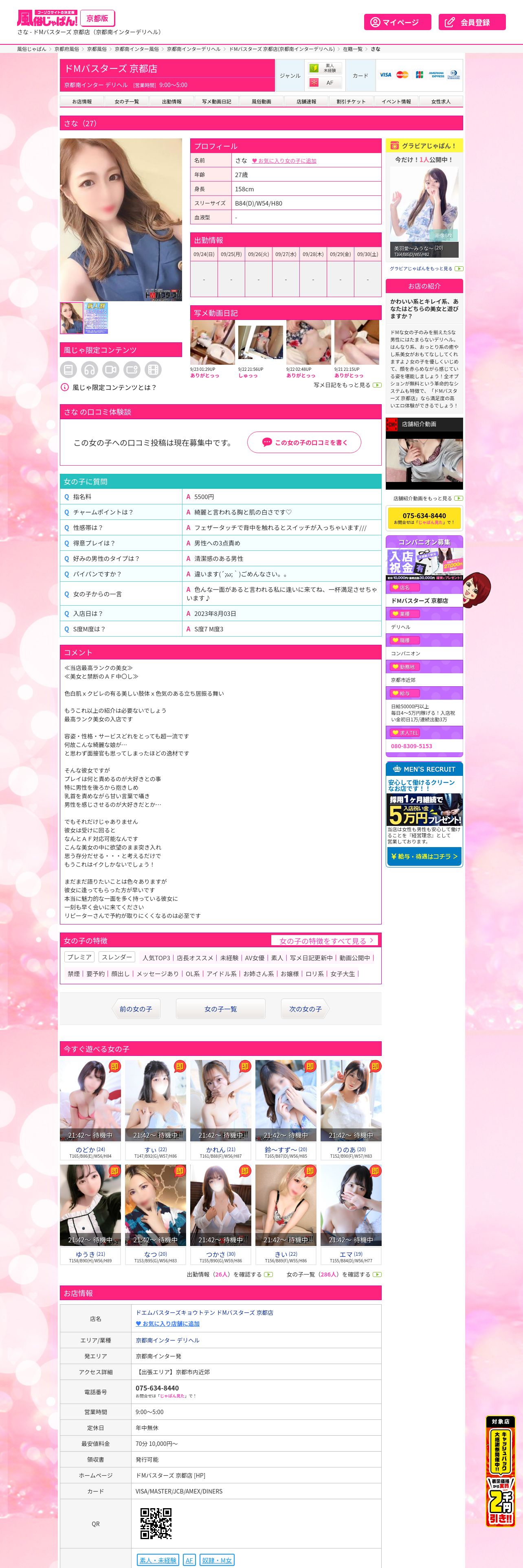Viewport: 523px width, 1568px height.
Task: Add to favorites via お気に入り女の子に追加 heart
Action: 284,161
